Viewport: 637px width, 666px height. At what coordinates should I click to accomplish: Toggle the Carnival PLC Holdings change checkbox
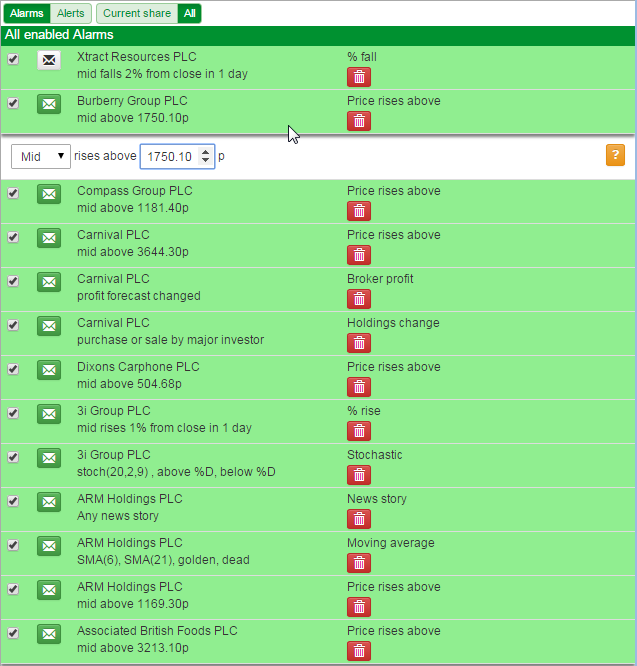tap(13, 325)
